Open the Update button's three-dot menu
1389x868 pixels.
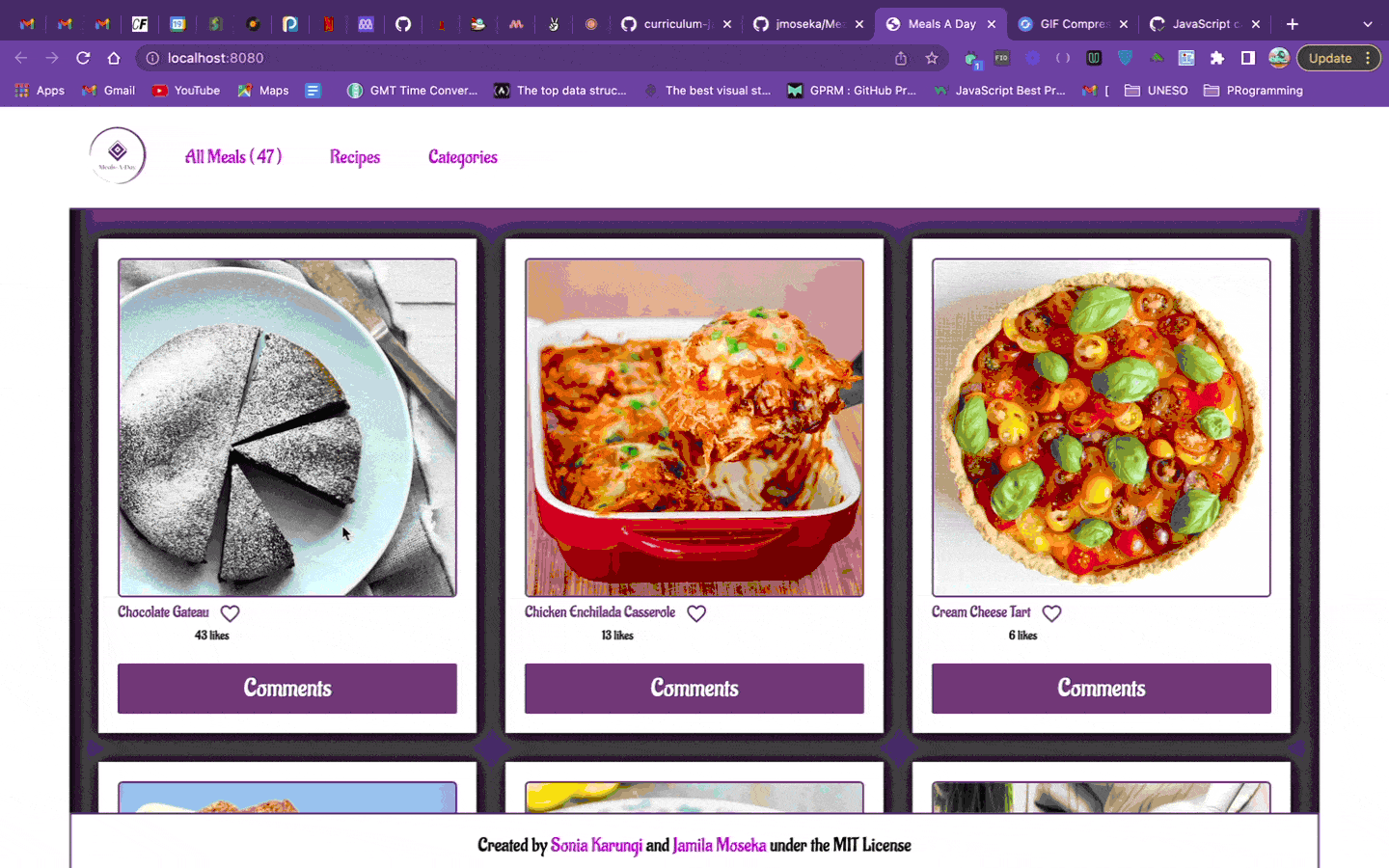pyautogui.click(x=1368, y=58)
